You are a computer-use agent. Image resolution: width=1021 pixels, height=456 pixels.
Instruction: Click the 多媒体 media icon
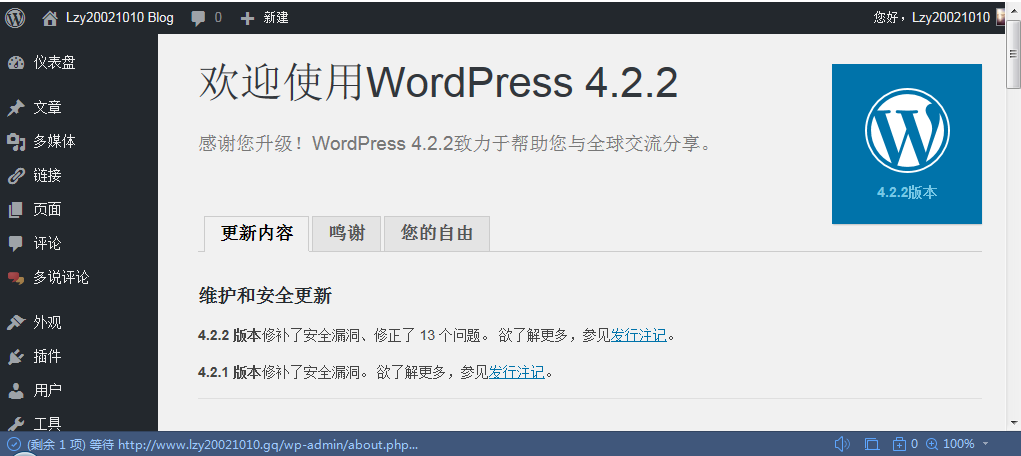16,142
